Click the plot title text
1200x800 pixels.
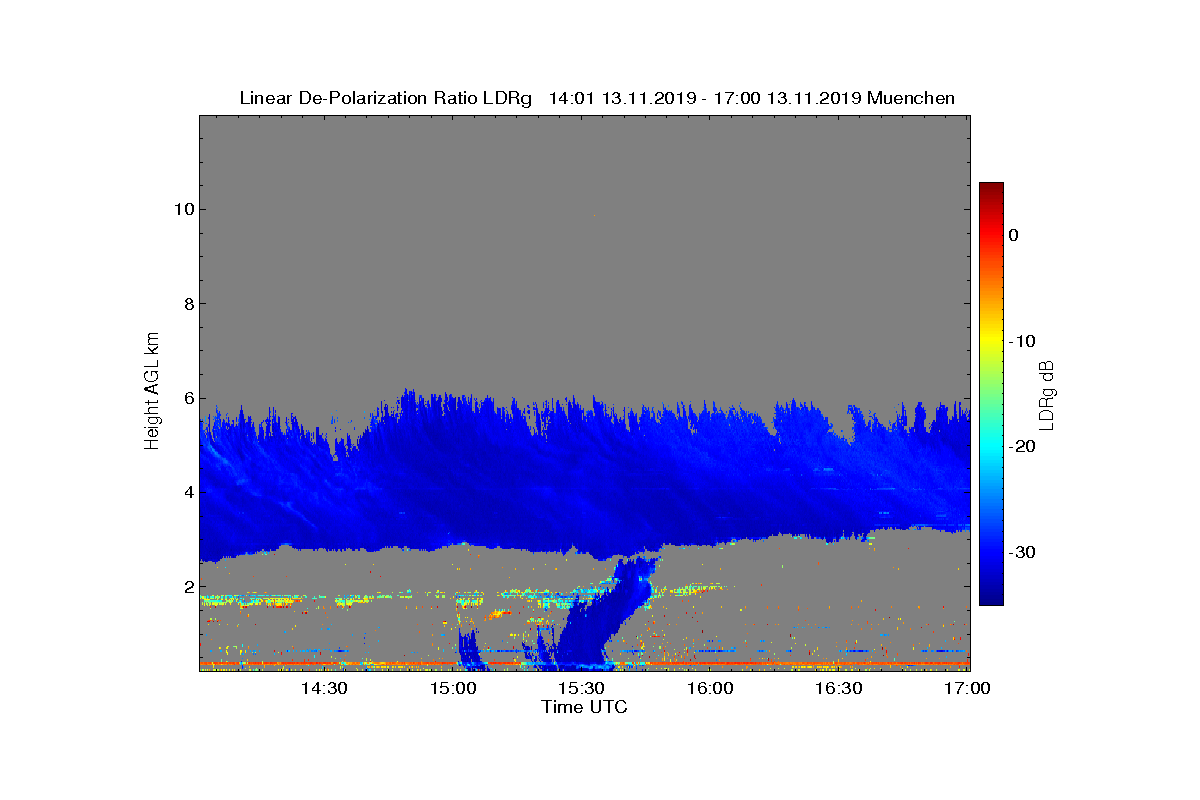(597, 98)
